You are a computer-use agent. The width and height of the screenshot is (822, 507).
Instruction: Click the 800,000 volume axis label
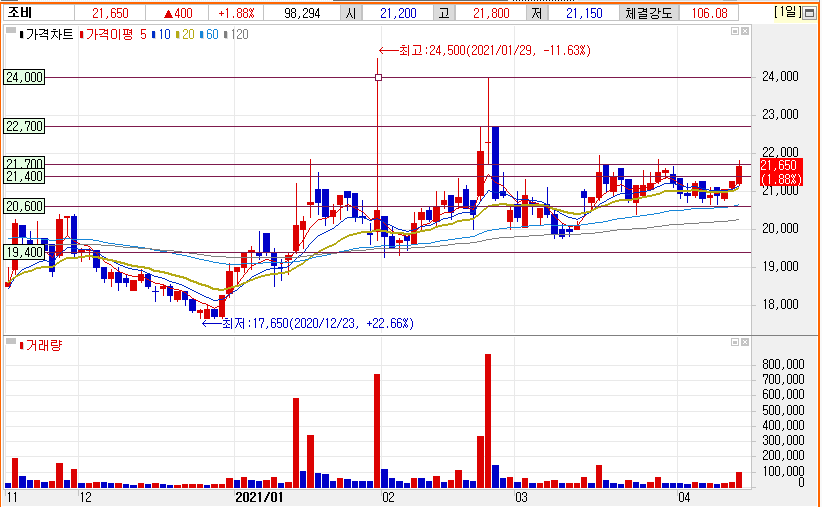[783, 364]
